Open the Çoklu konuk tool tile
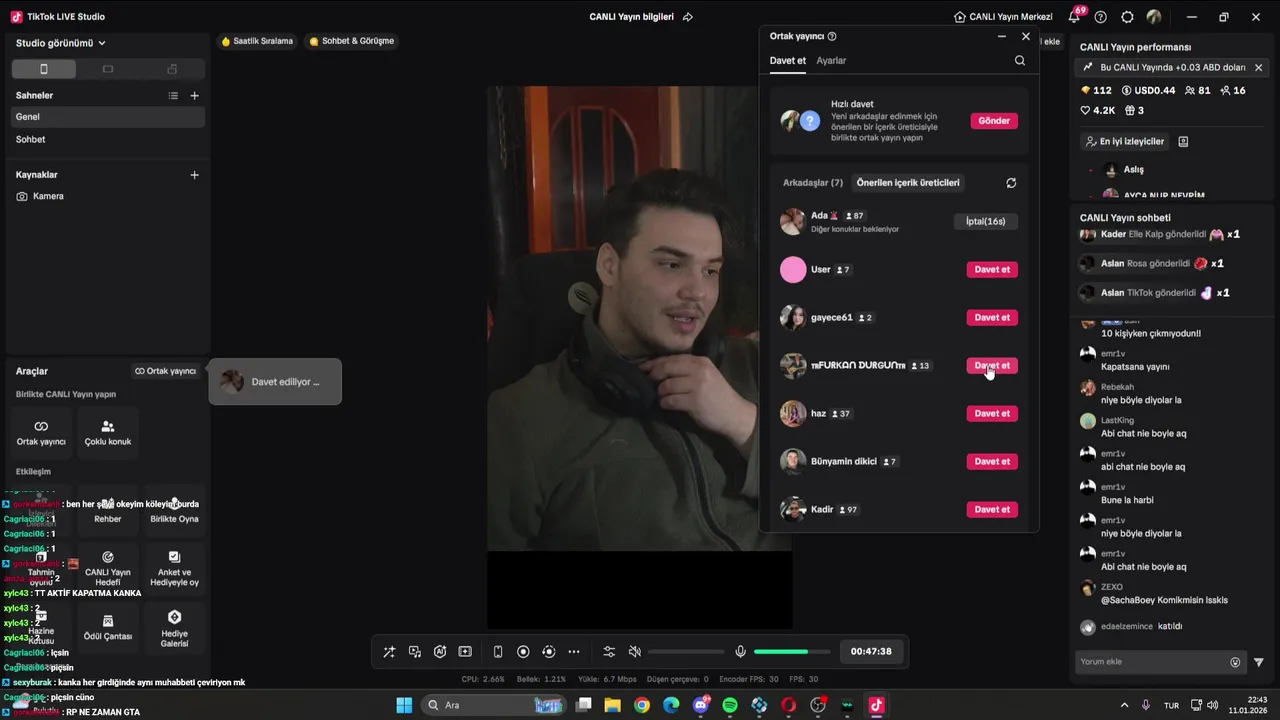 tap(108, 432)
